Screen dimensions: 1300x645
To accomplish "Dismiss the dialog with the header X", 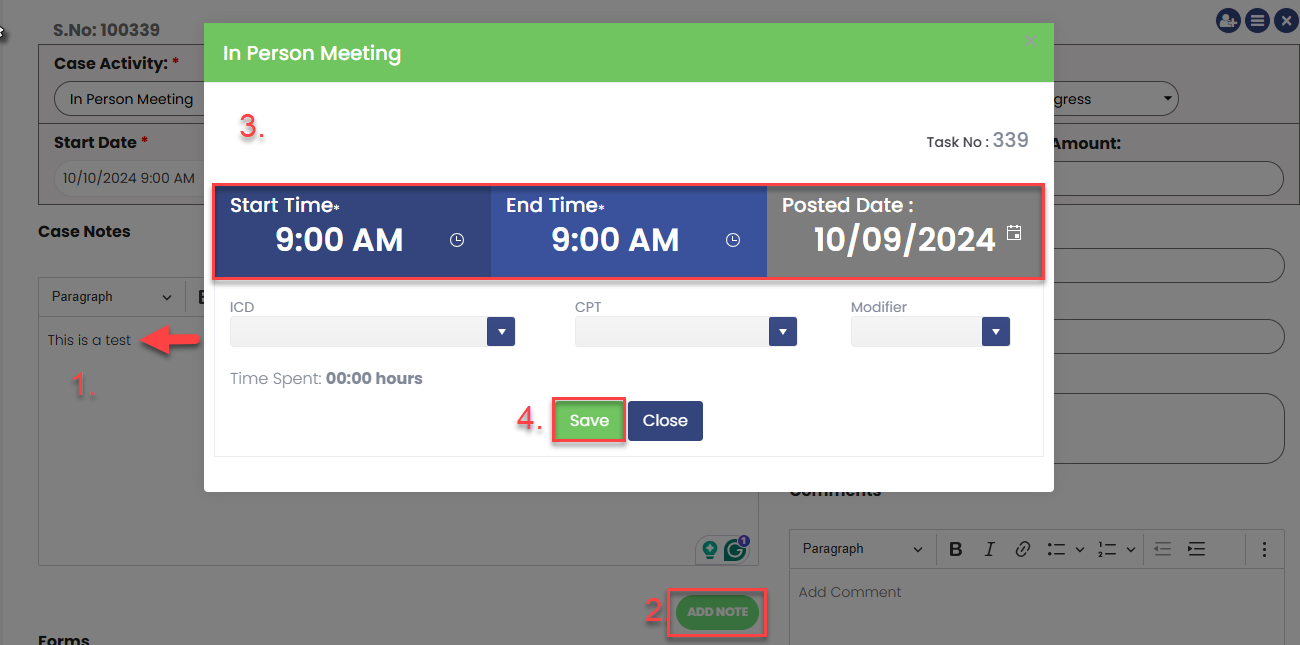I will pyautogui.click(x=1031, y=41).
